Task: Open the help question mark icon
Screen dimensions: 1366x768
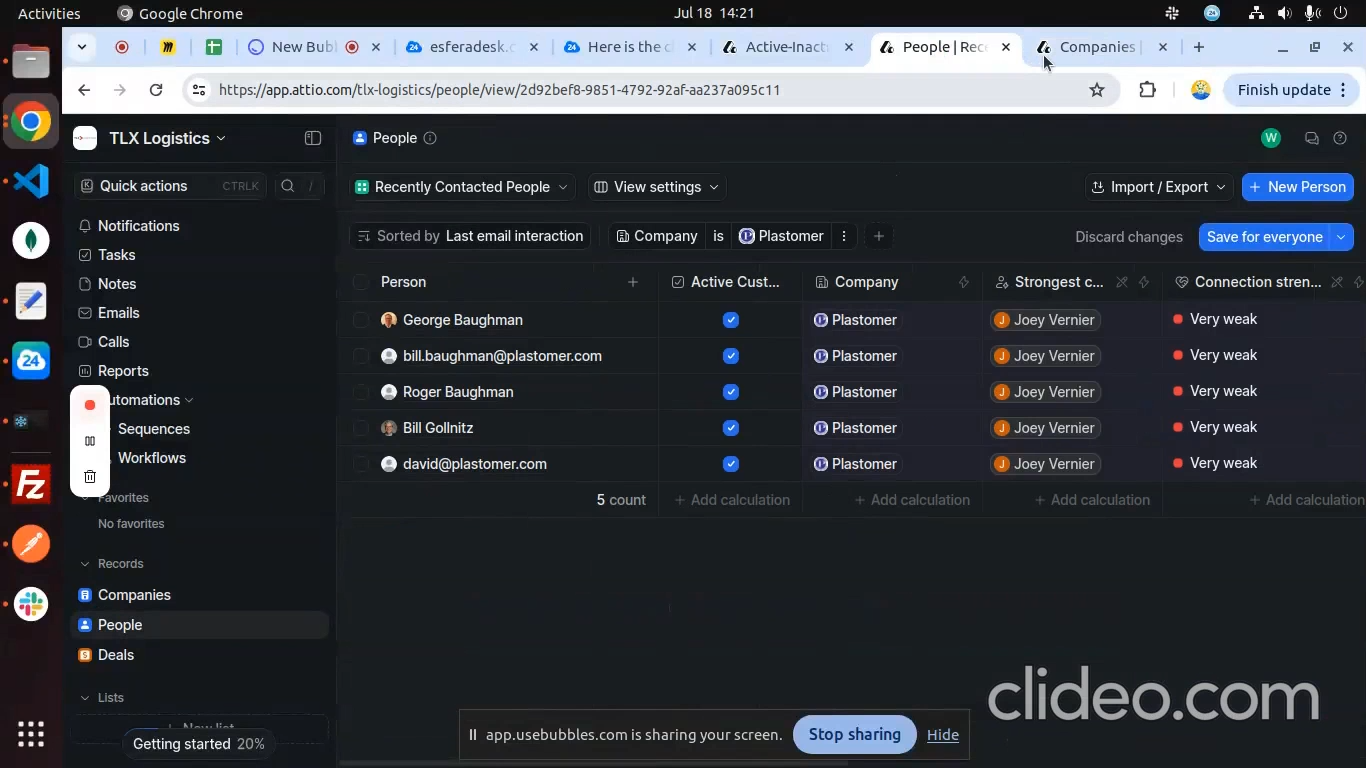Action: coord(1340,138)
